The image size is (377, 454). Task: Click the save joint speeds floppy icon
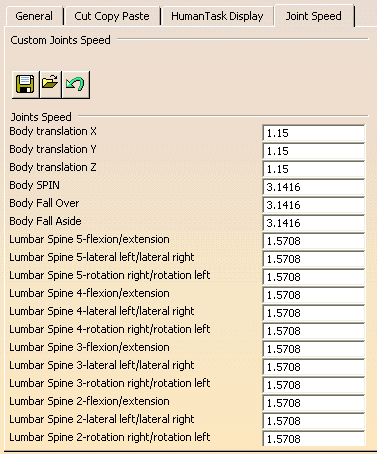25,84
